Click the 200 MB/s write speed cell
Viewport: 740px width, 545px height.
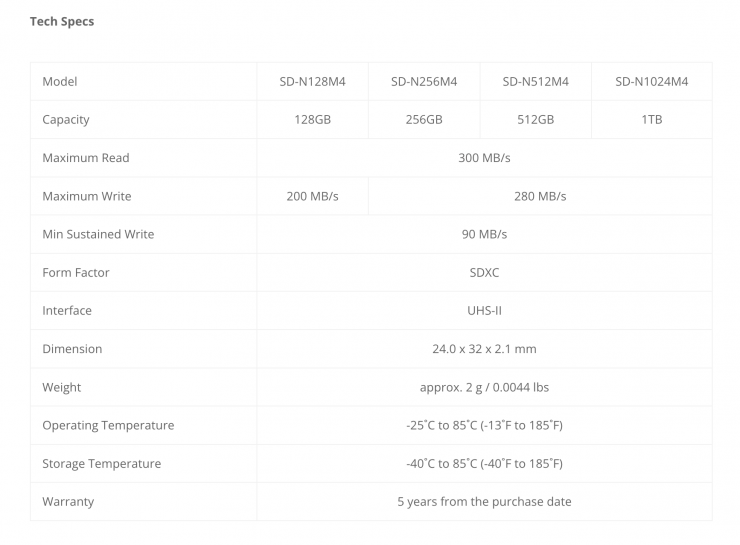click(312, 196)
